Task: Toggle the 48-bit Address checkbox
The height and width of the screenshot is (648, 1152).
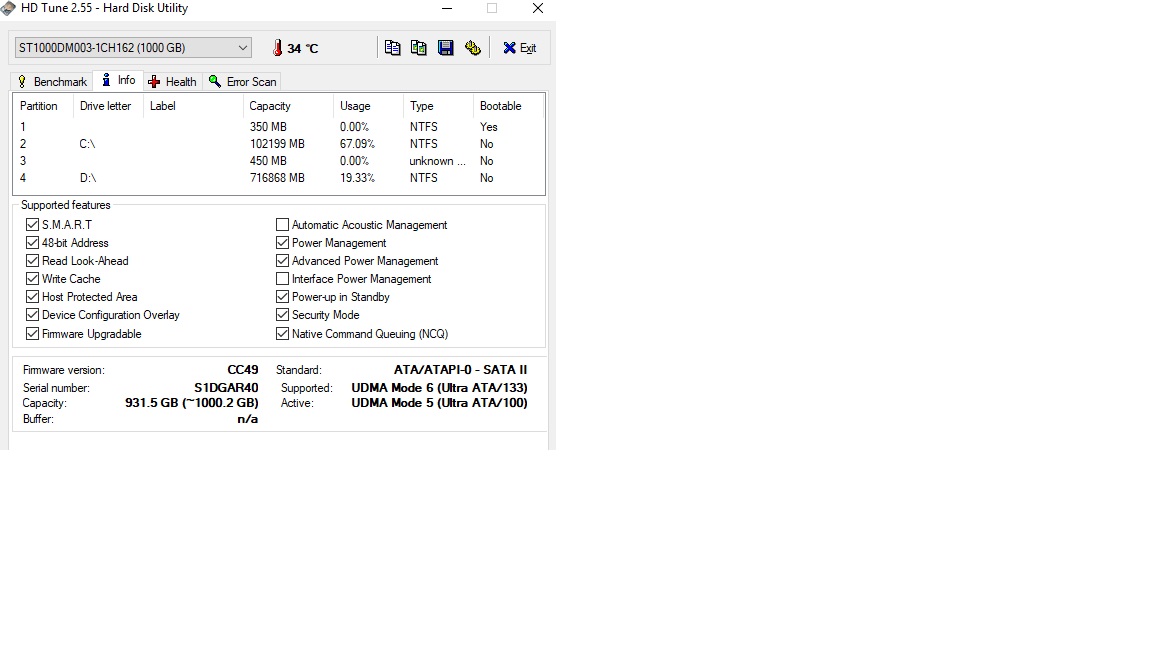Action: [x=32, y=242]
